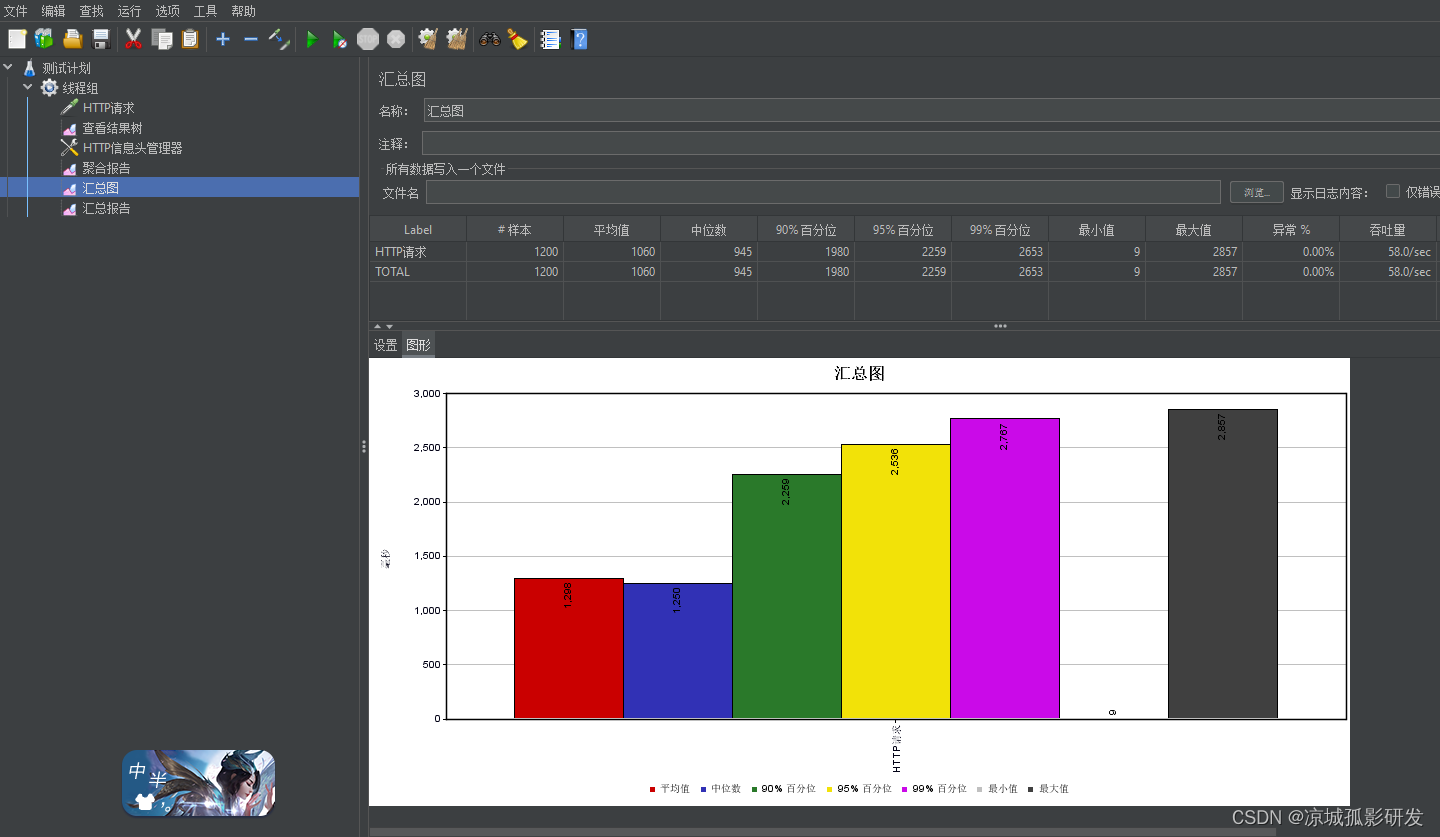This screenshot has height=837, width=1440.
Task: Click the 最大值 column header
Action: (x=1194, y=230)
